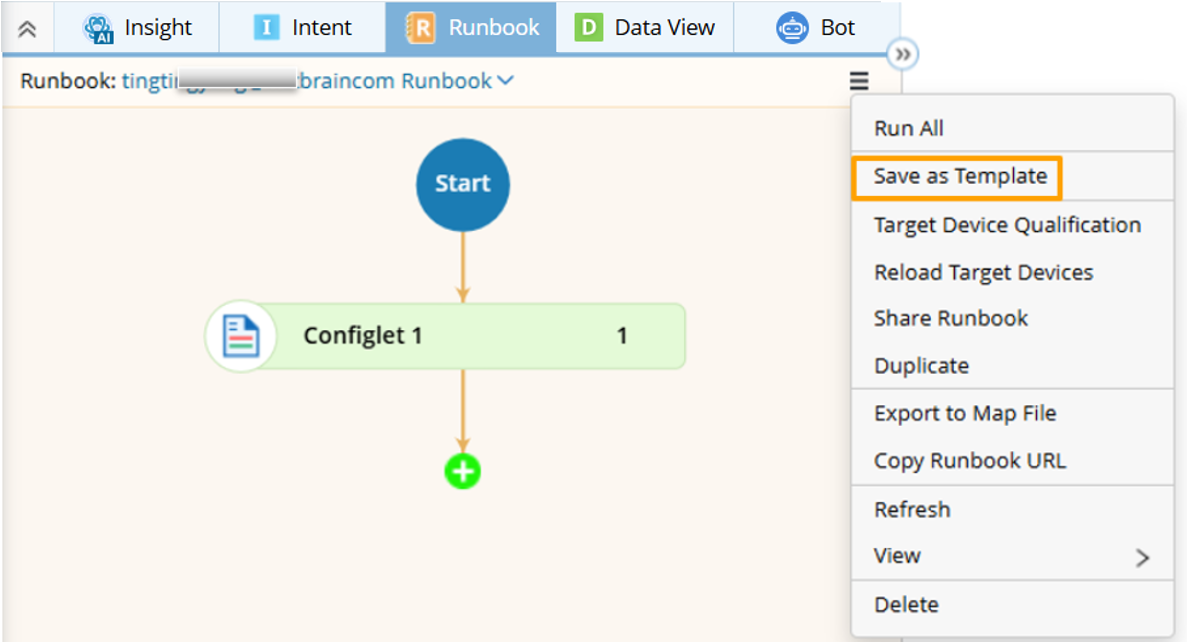Select Save as Template
Image resolution: width=1187 pixels, height=642 pixels.
point(959,177)
